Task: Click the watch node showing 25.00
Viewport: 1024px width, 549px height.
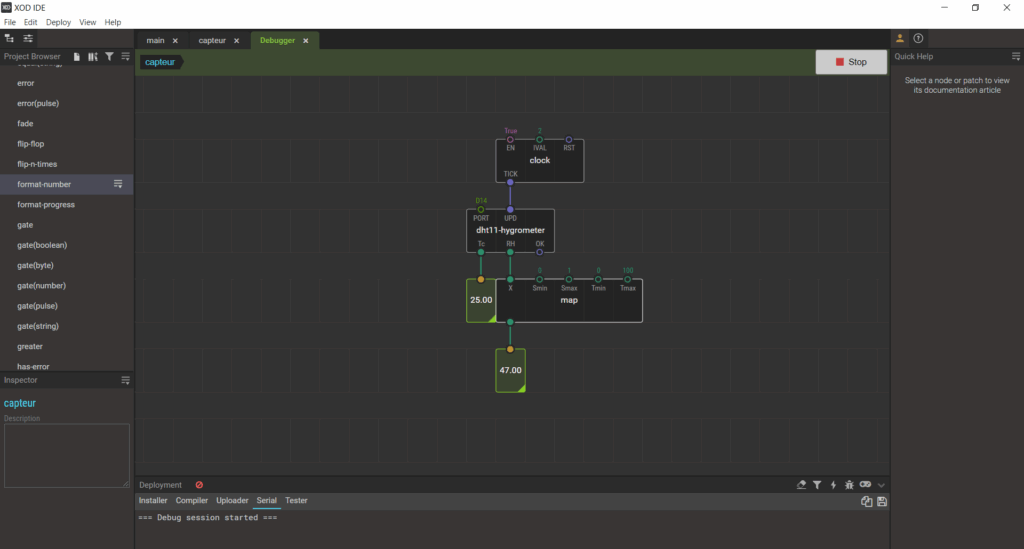Action: click(x=481, y=300)
